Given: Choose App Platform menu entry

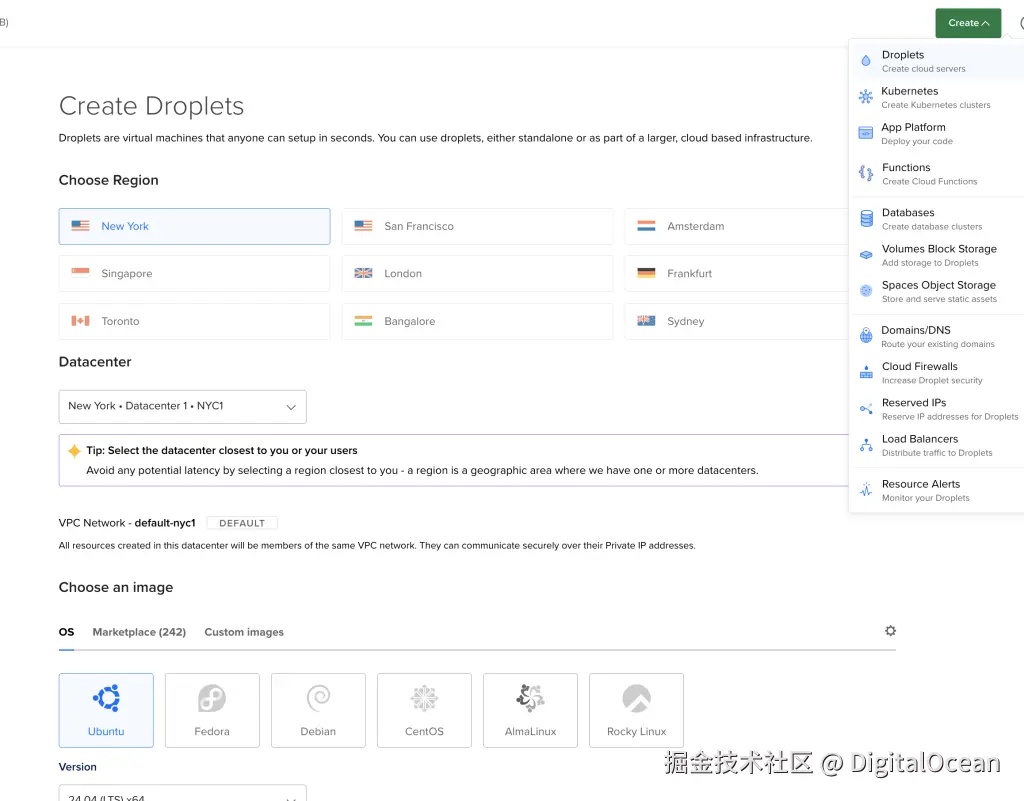Looking at the screenshot, I should point(937,133).
